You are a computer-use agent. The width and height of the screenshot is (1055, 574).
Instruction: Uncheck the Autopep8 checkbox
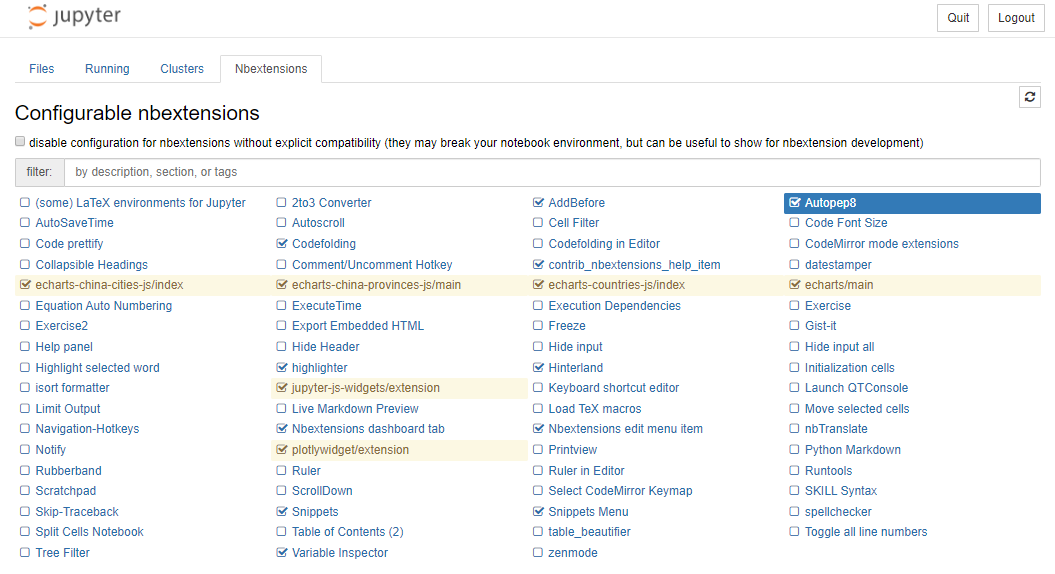click(795, 203)
